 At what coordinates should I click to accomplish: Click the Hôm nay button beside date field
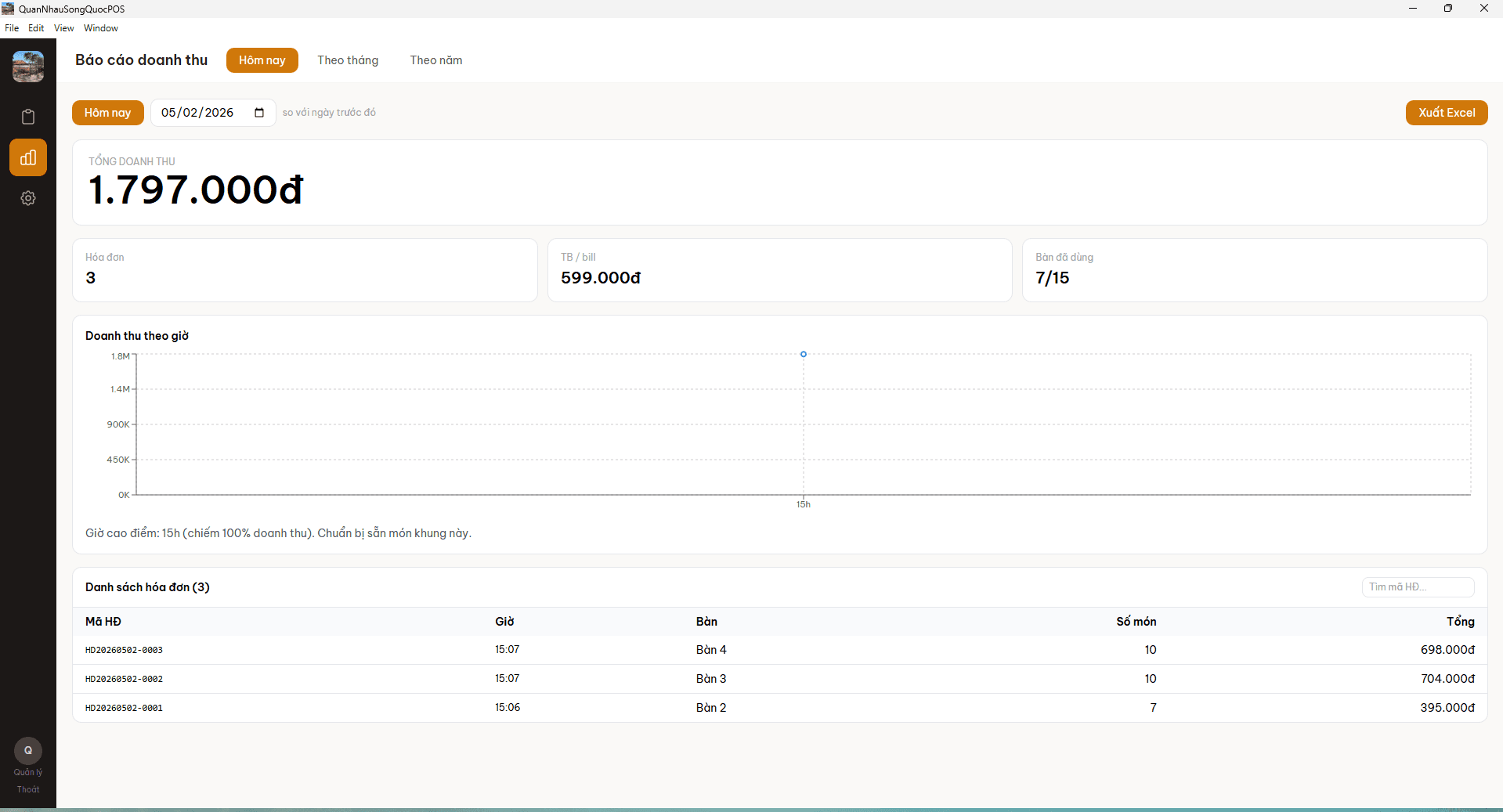point(108,113)
